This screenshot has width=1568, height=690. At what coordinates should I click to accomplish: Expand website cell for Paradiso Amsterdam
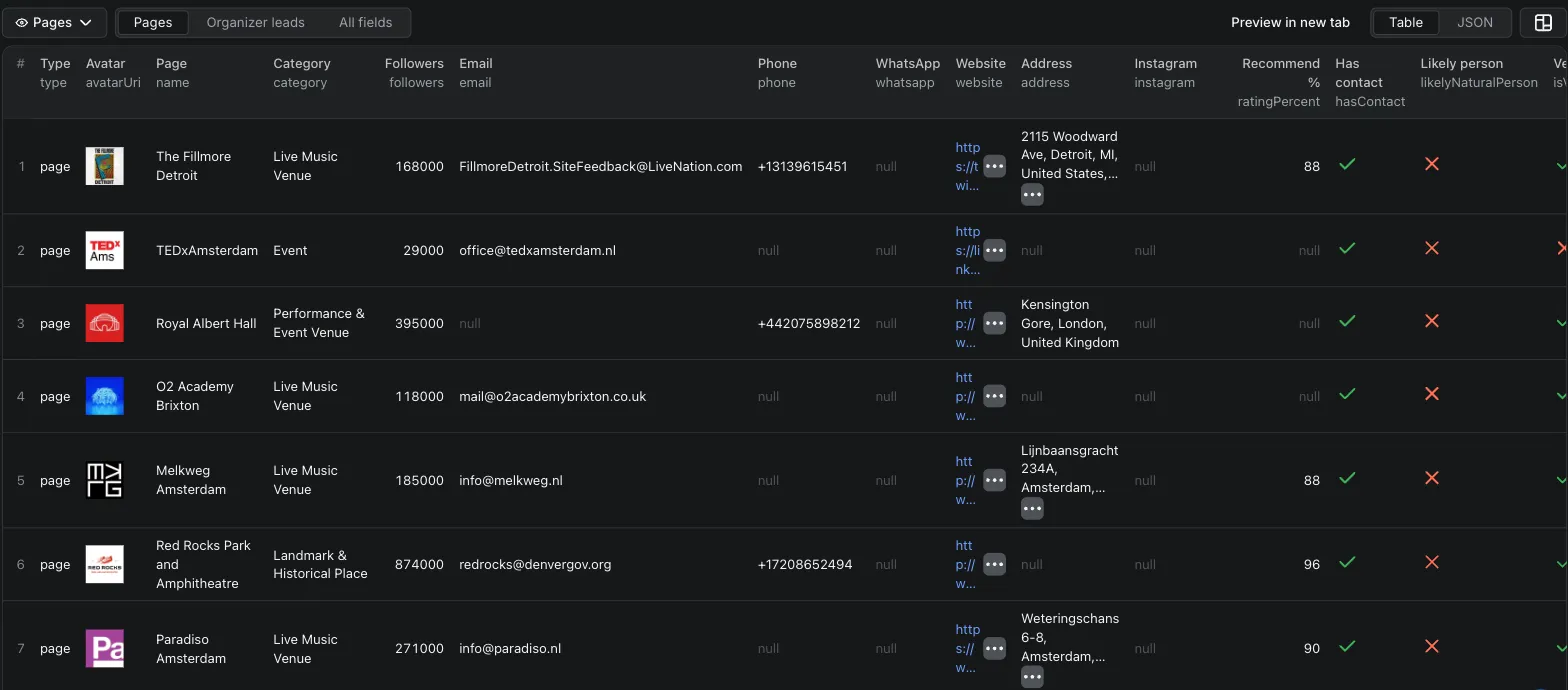click(x=994, y=648)
